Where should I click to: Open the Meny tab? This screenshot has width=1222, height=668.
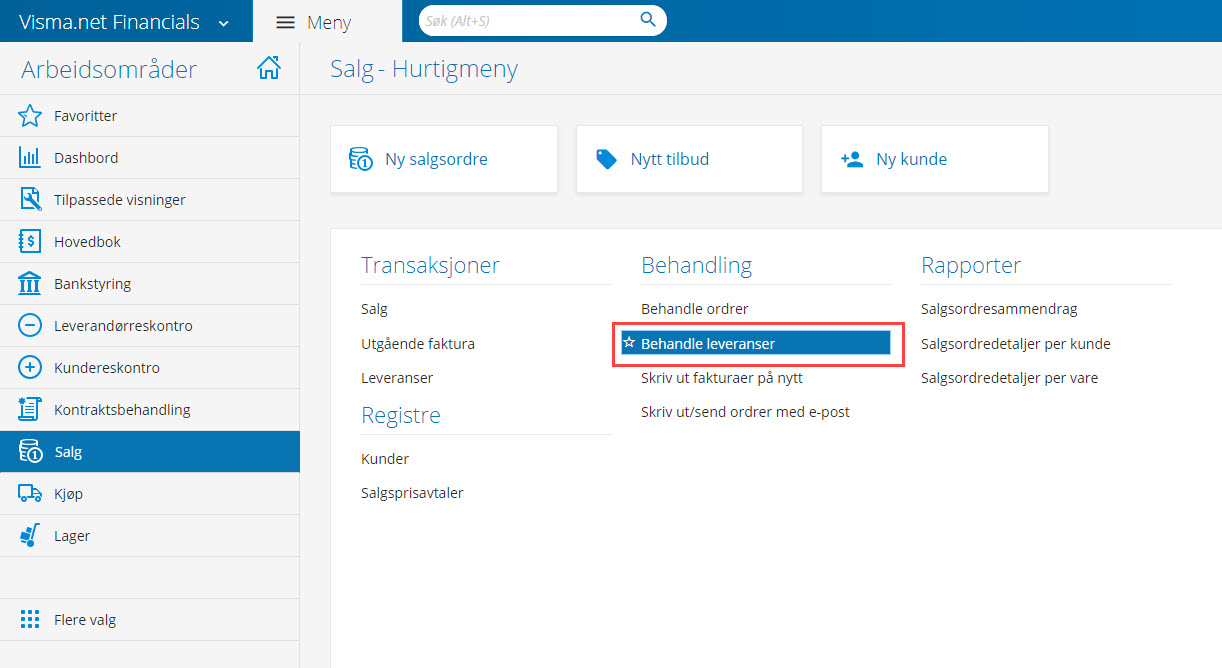[327, 22]
